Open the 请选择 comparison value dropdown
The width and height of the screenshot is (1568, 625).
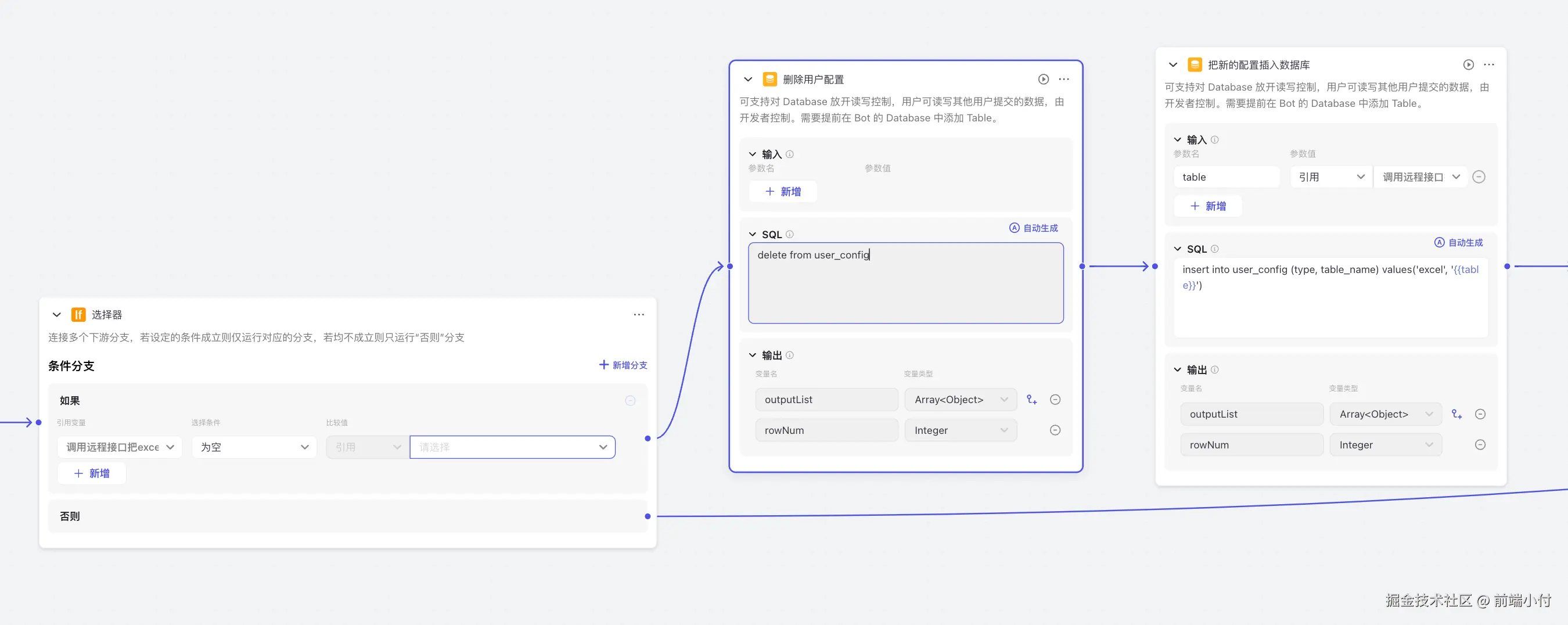(512, 447)
